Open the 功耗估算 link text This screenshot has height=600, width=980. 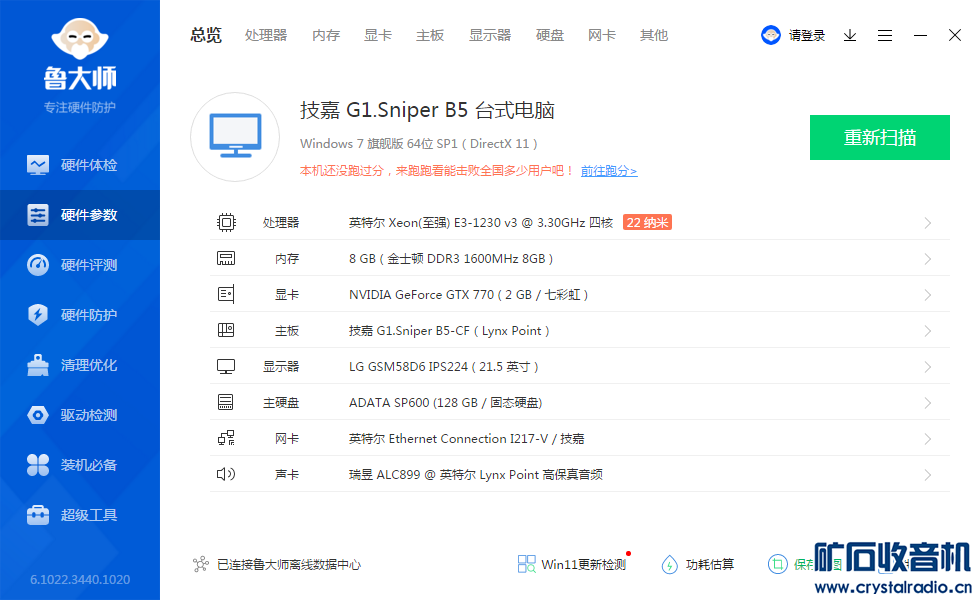[x=709, y=564]
